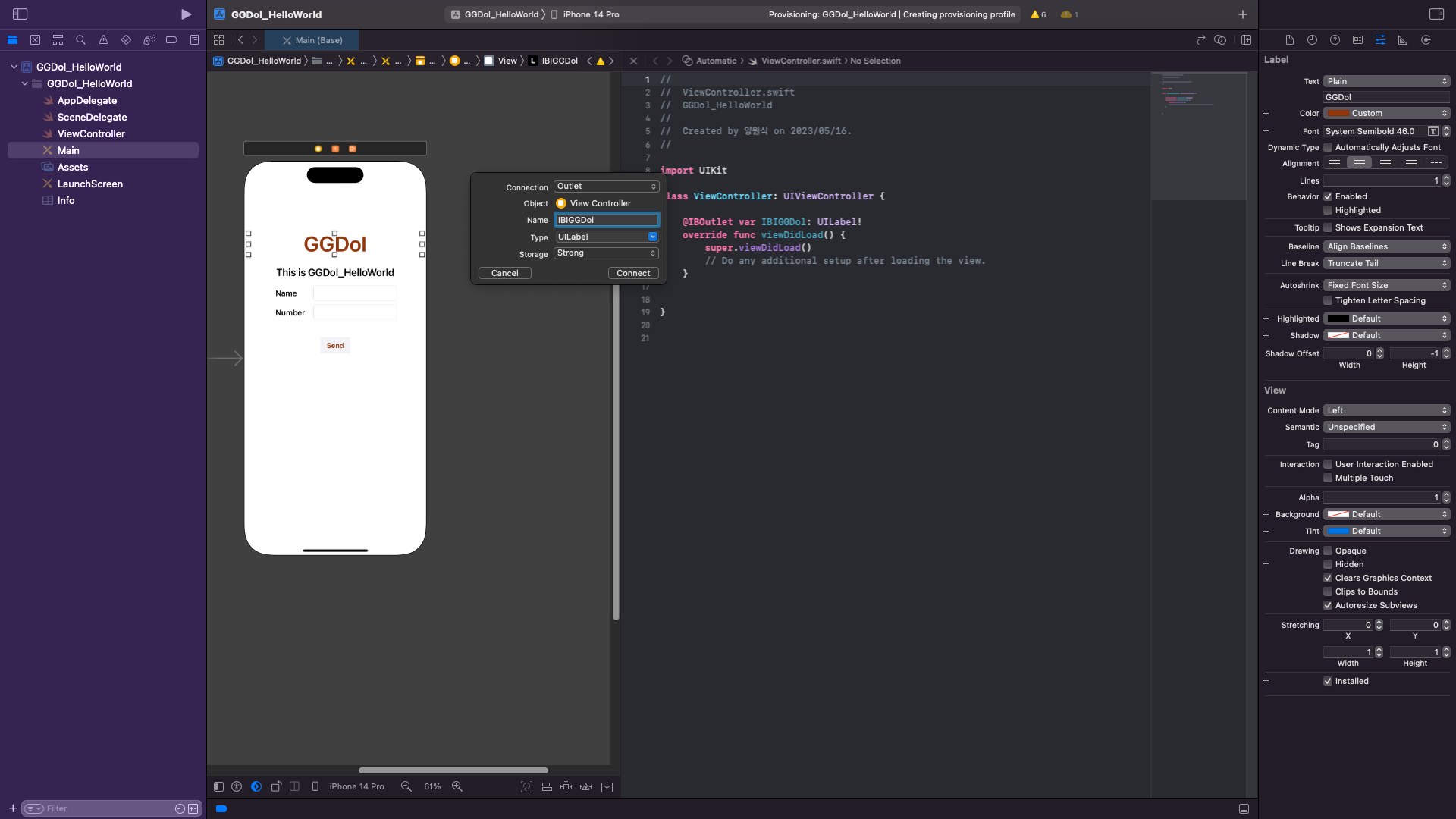Click the zoom out magnifier icon
The height and width of the screenshot is (819, 1456).
click(406, 787)
